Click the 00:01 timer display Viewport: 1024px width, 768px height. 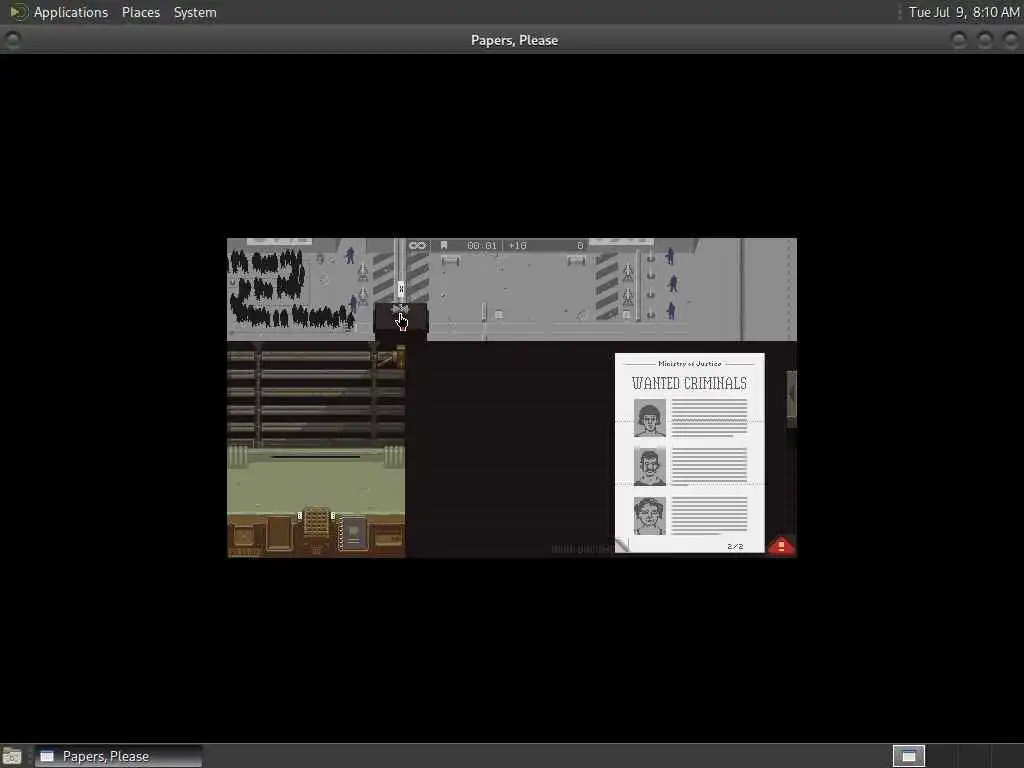click(482, 246)
